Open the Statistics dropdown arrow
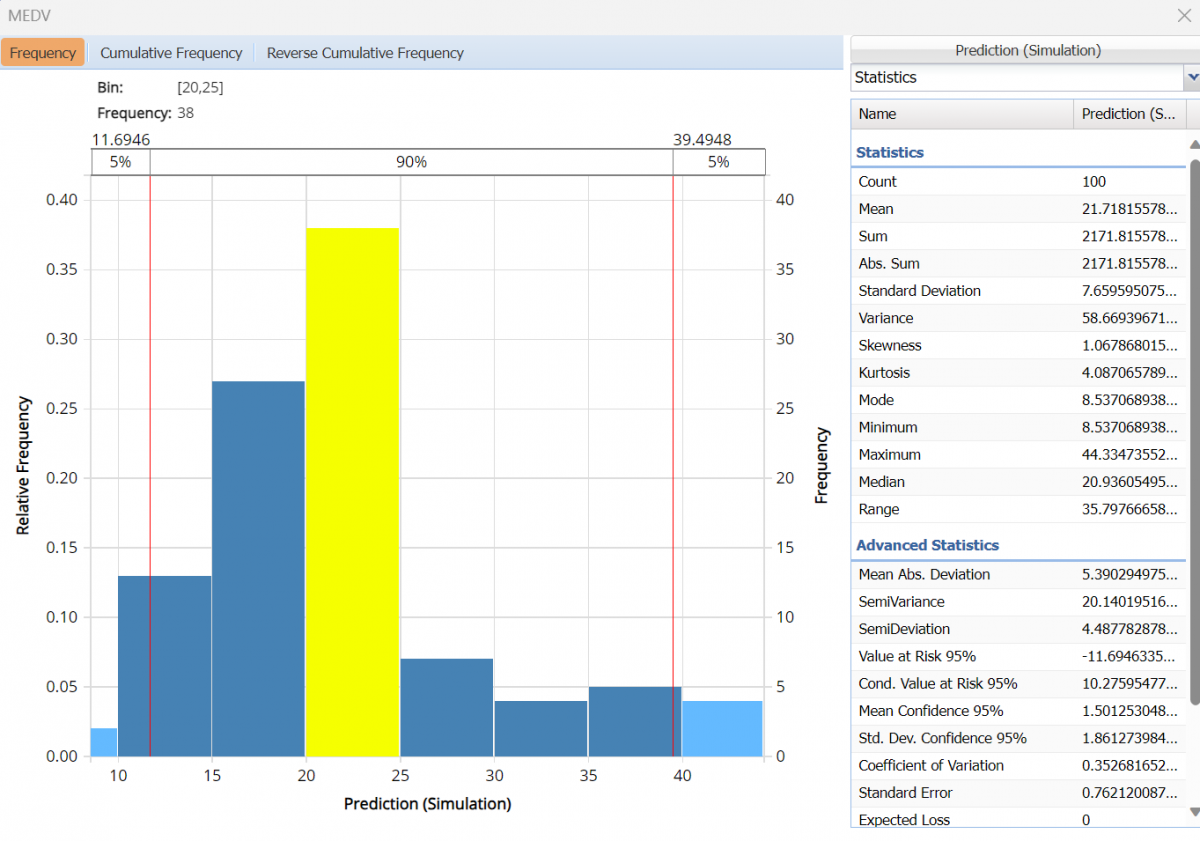The height and width of the screenshot is (841, 1200). pyautogui.click(x=1191, y=77)
